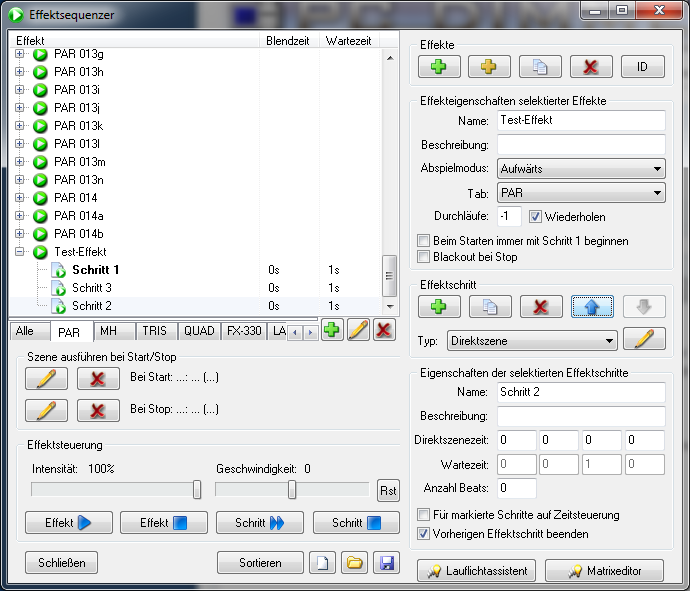Open the Lauflichtassistent
Viewport: 690px width, 591px height.
click(476, 571)
